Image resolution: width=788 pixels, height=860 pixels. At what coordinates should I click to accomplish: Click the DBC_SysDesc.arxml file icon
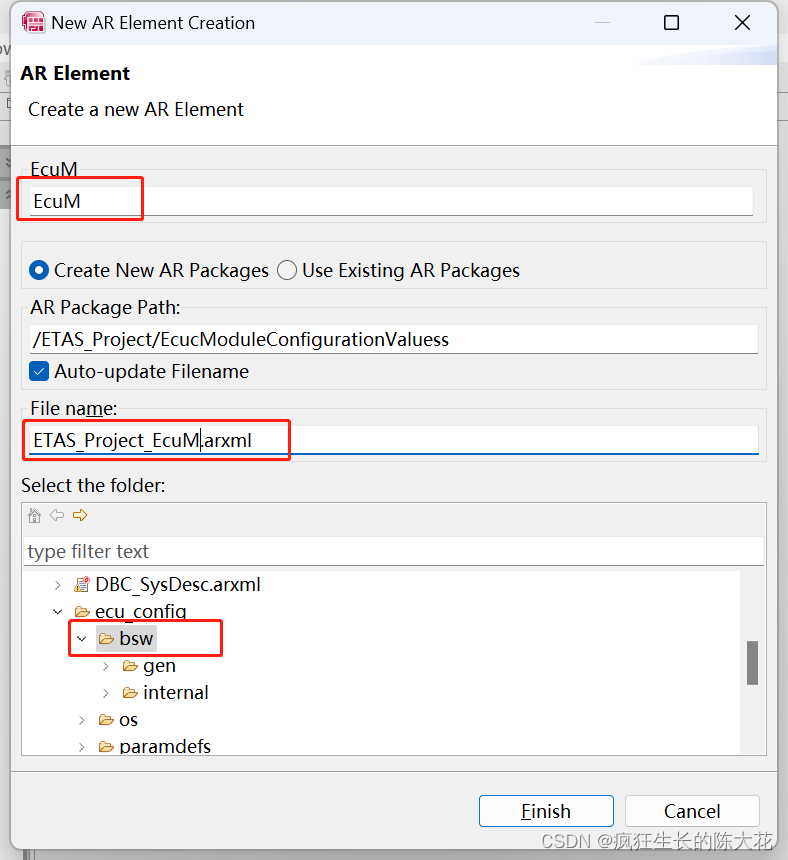[x=84, y=584]
